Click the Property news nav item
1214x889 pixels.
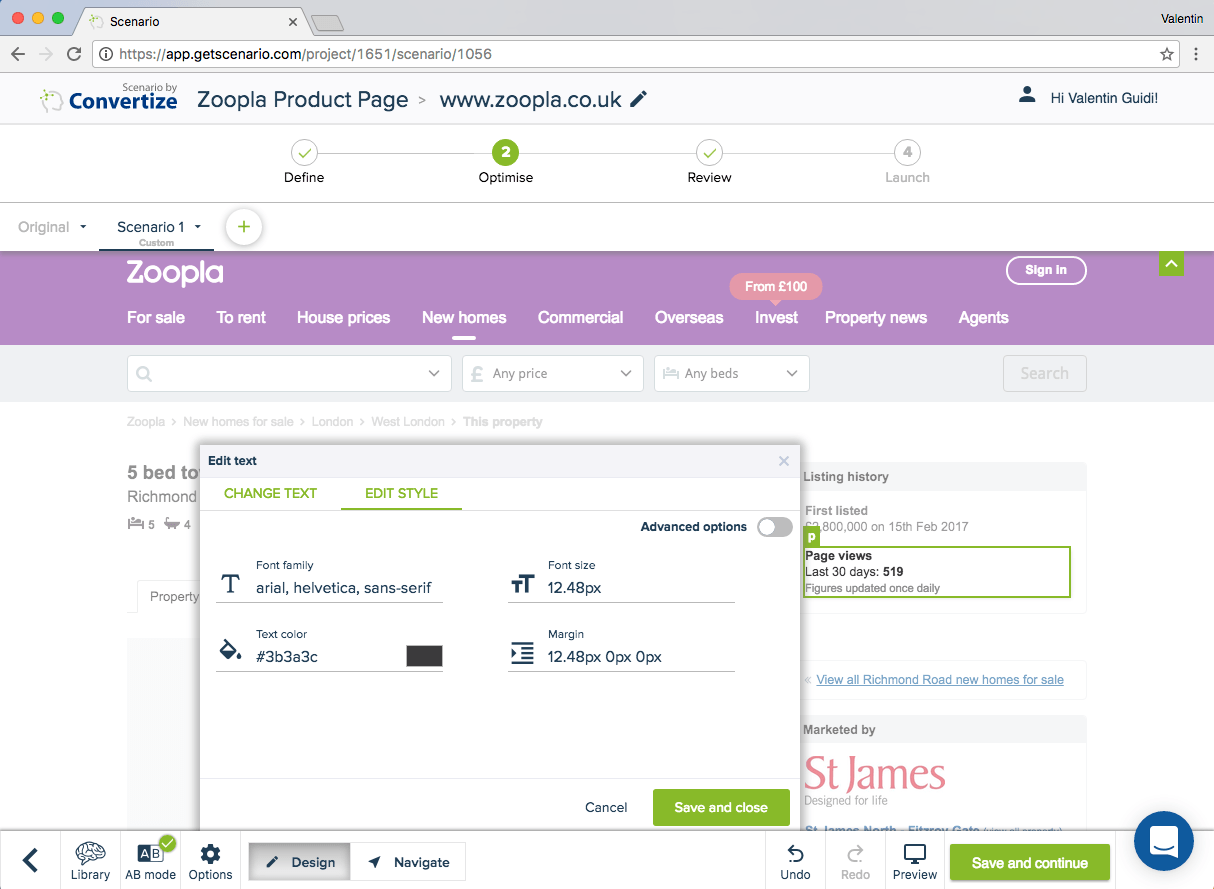click(x=876, y=317)
